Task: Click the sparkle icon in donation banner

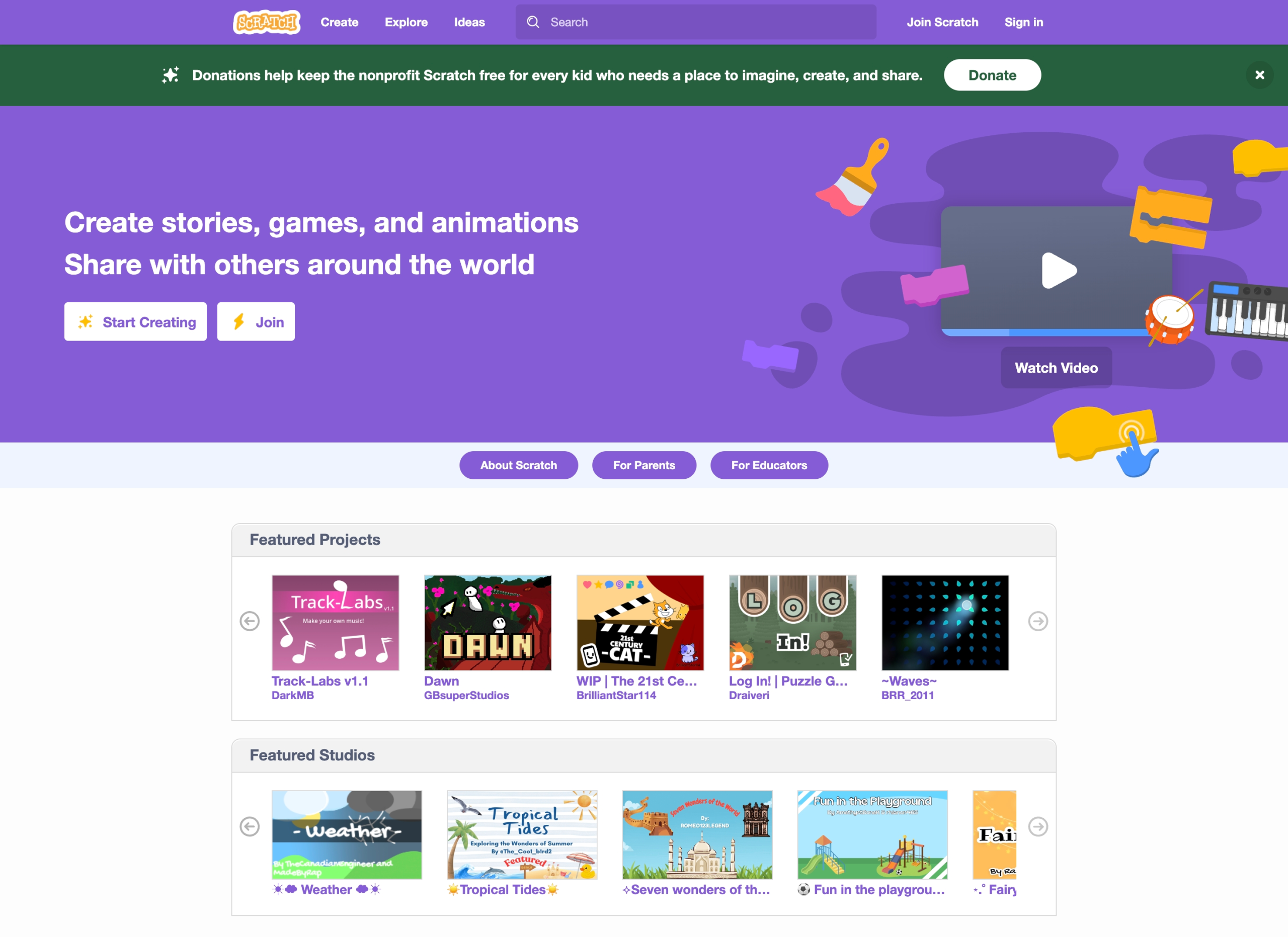Action: 170,75
